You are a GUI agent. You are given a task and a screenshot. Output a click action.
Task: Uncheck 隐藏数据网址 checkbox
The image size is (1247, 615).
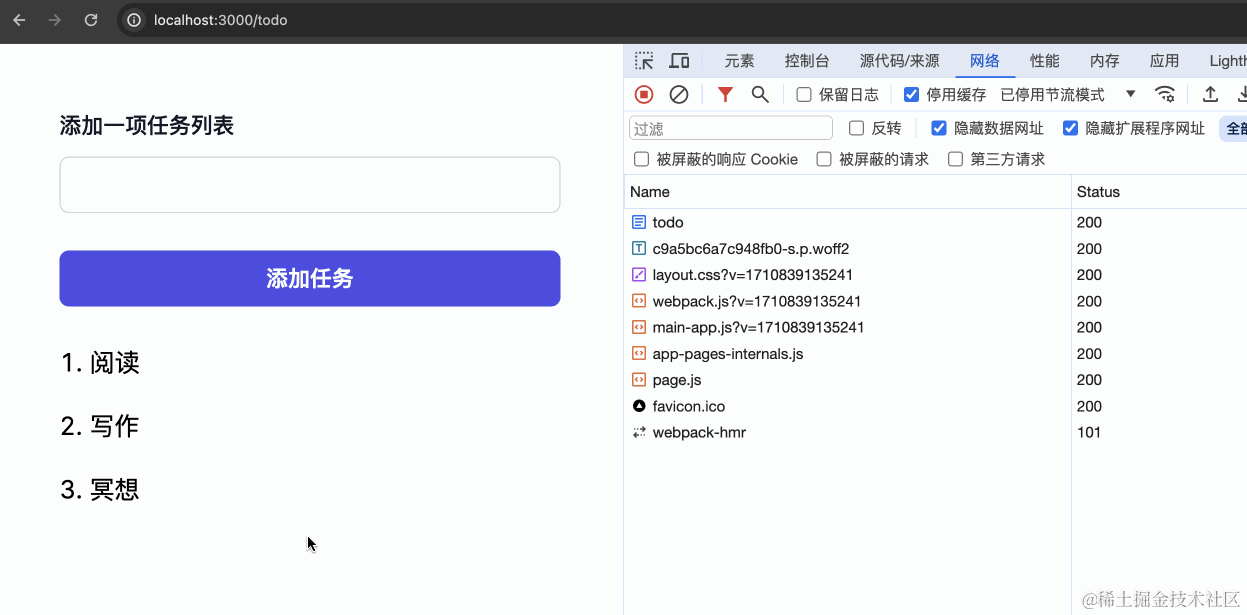[938, 128]
